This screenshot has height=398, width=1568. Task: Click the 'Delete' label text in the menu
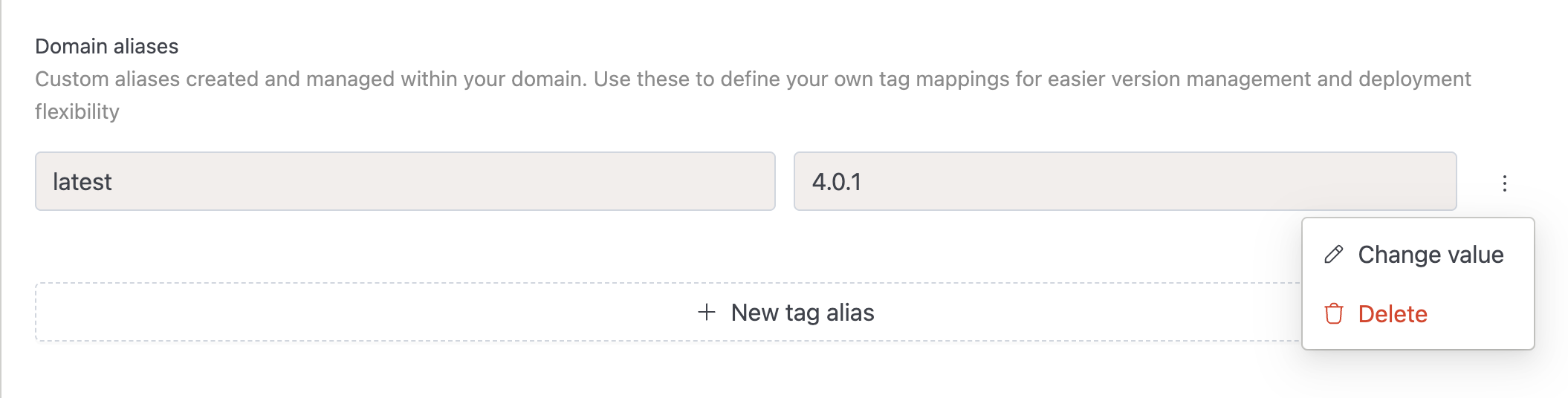coord(1393,314)
